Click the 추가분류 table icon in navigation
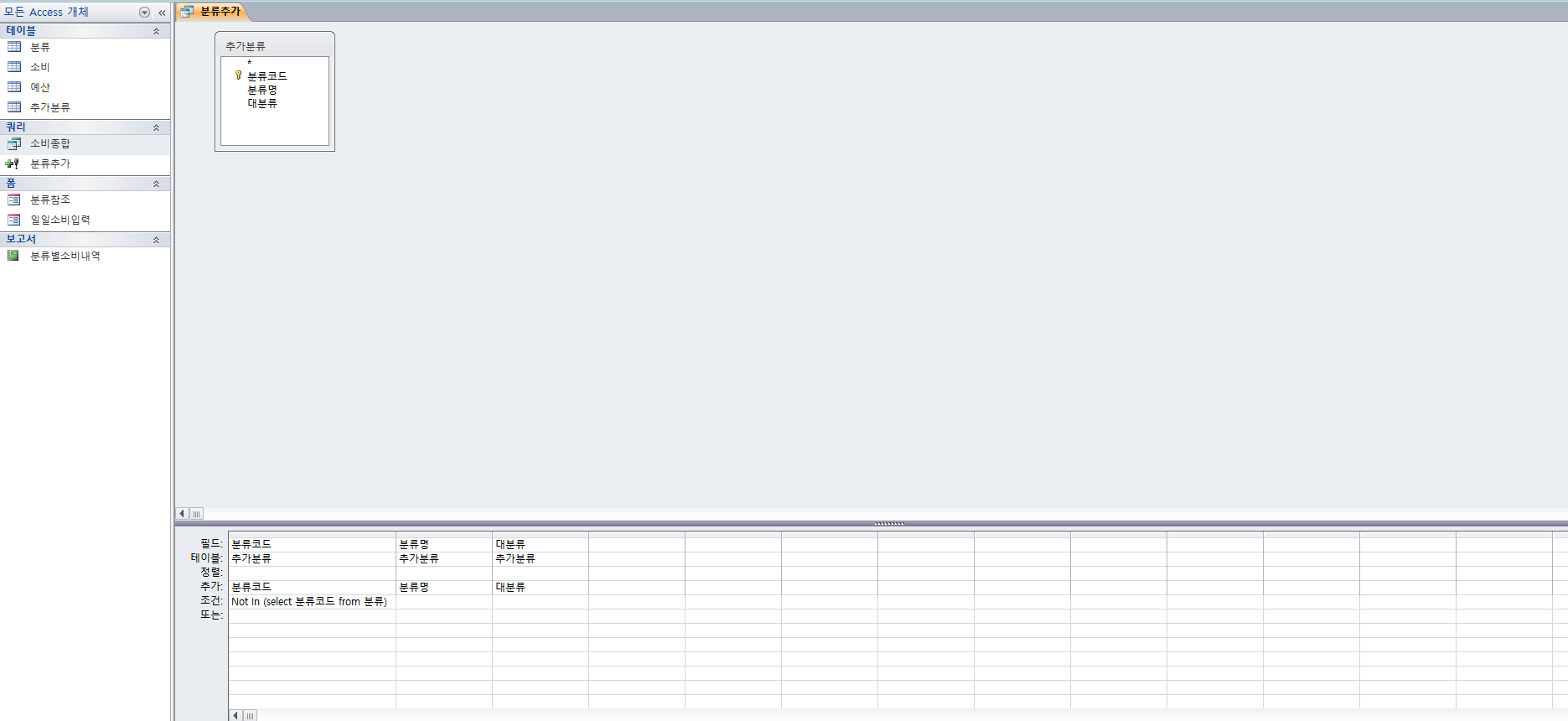Screen dimensions: 1568x721 [x=14, y=107]
